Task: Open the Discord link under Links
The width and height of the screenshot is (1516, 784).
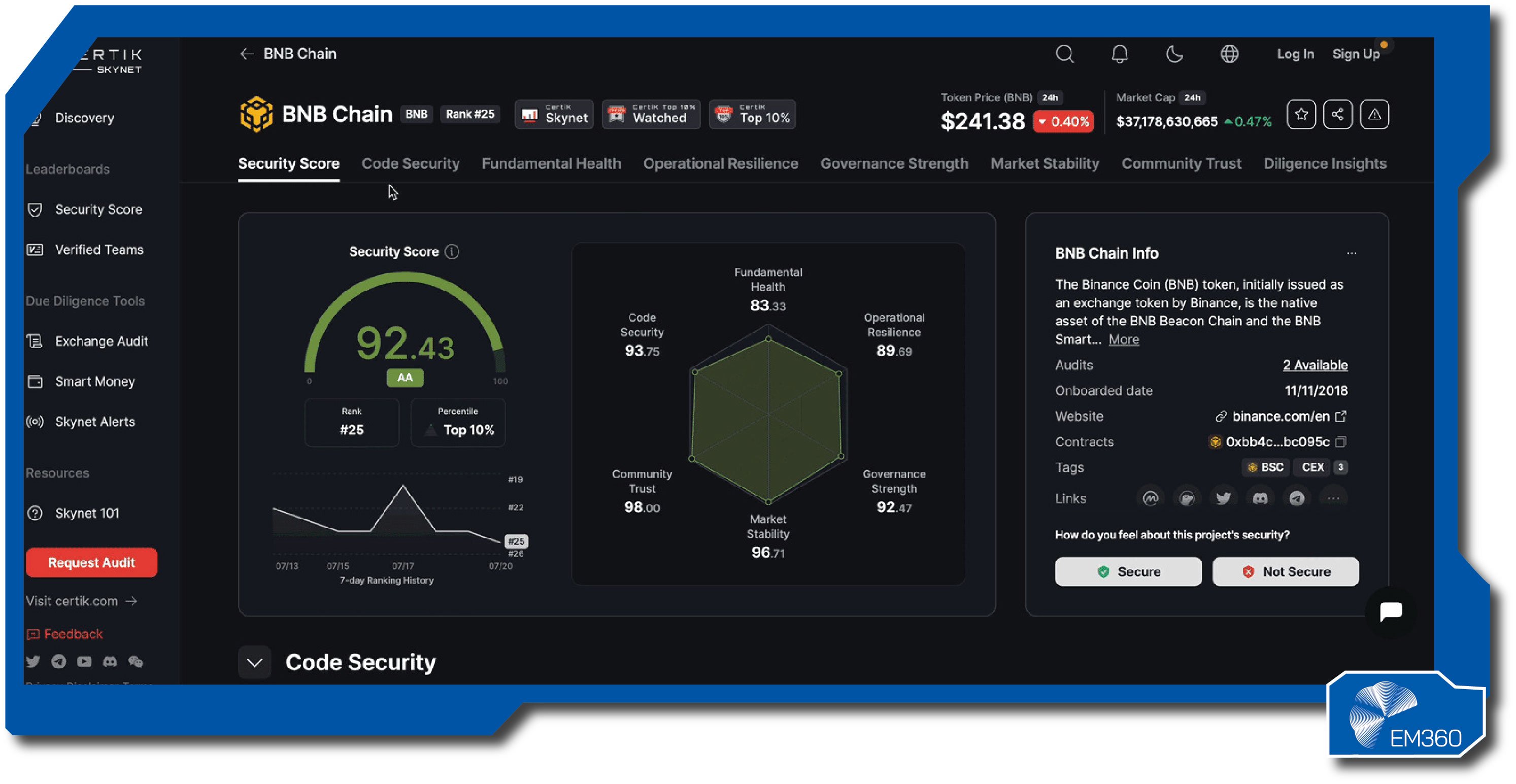Action: (1260, 498)
